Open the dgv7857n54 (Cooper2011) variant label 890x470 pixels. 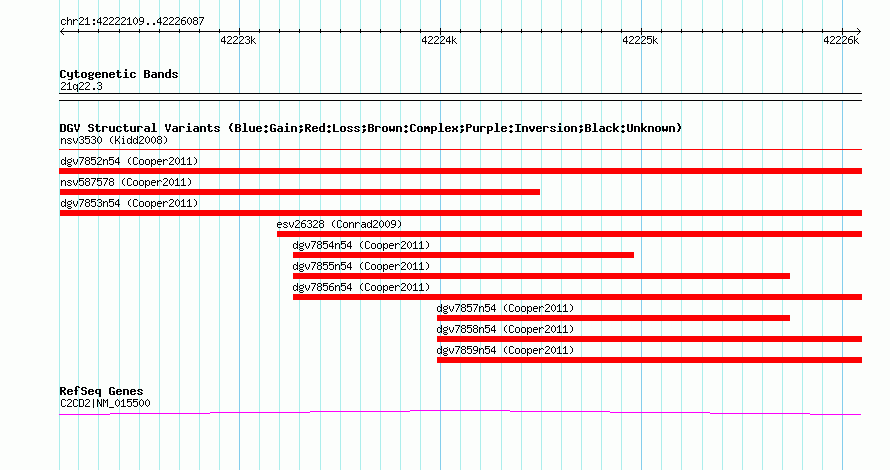tap(506, 308)
